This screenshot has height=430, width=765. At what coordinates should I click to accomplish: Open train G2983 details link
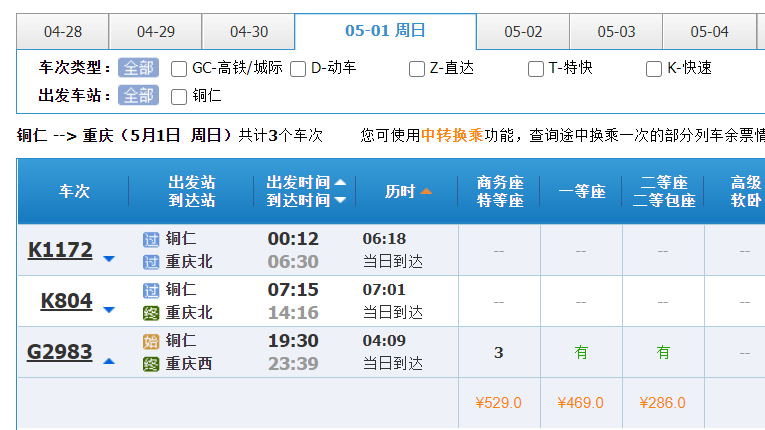tap(60, 352)
